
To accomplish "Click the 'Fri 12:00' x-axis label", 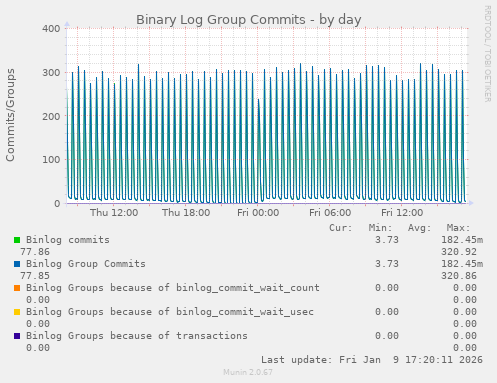I will point(402,213).
